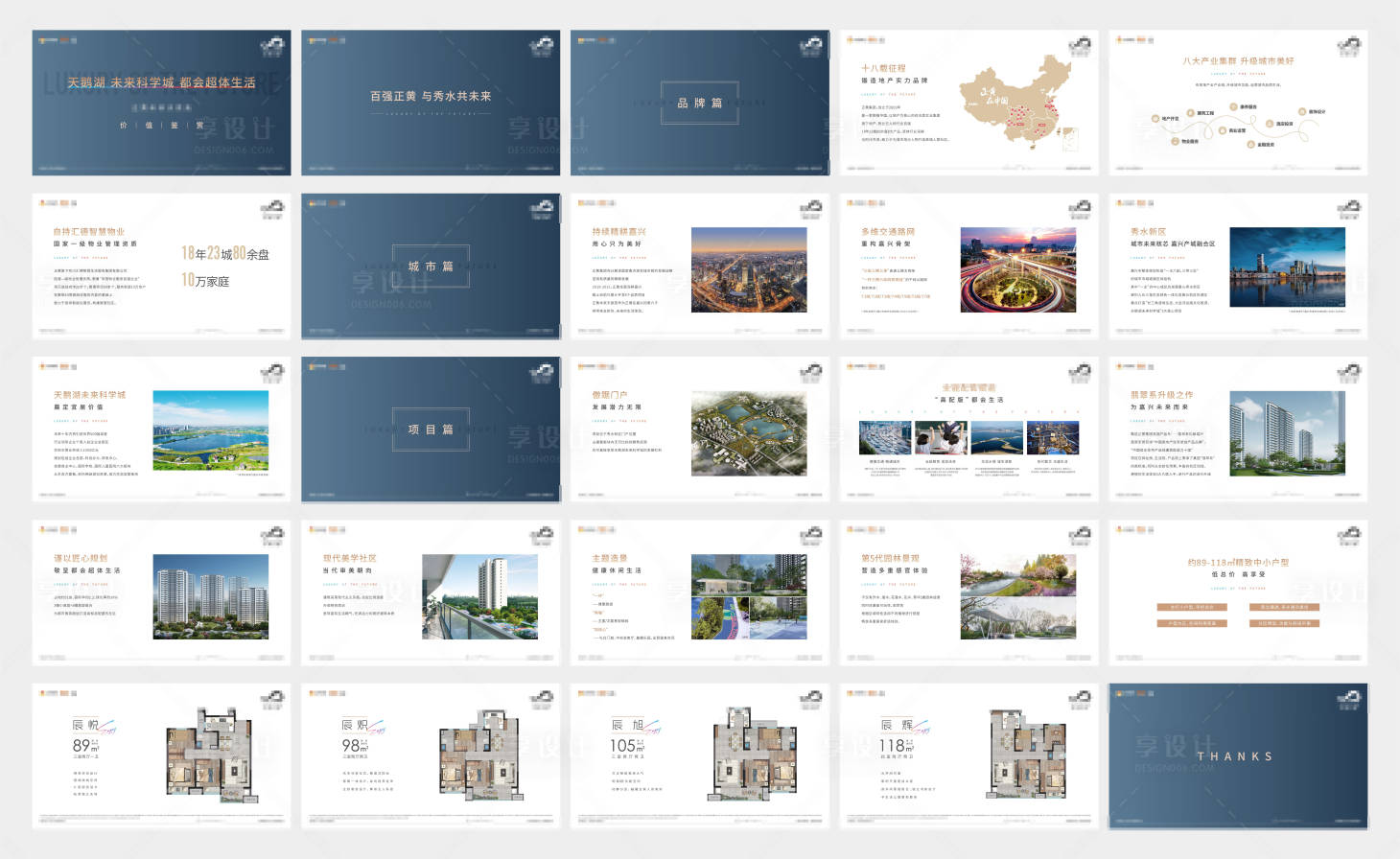Open the night city skyline photo
This screenshot has width=1400, height=859.
pos(749,270)
